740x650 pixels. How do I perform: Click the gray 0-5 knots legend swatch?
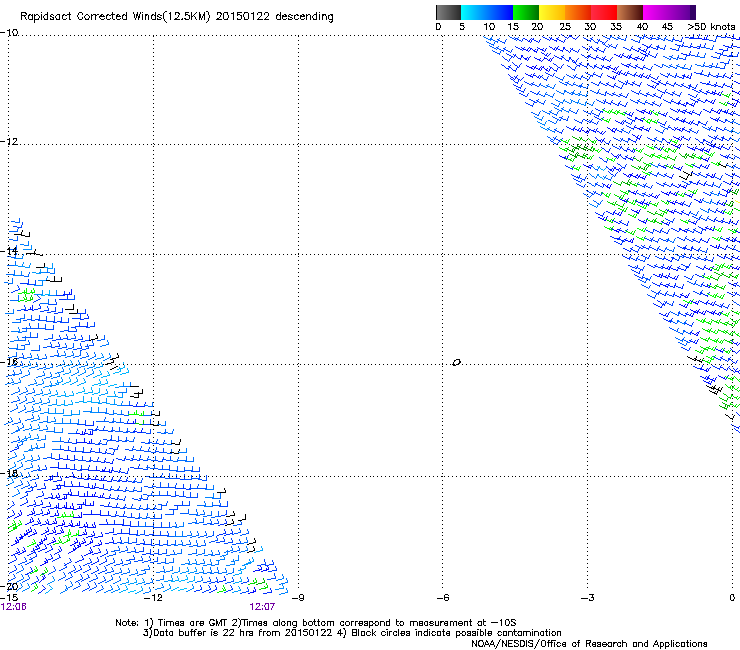tap(448, 12)
